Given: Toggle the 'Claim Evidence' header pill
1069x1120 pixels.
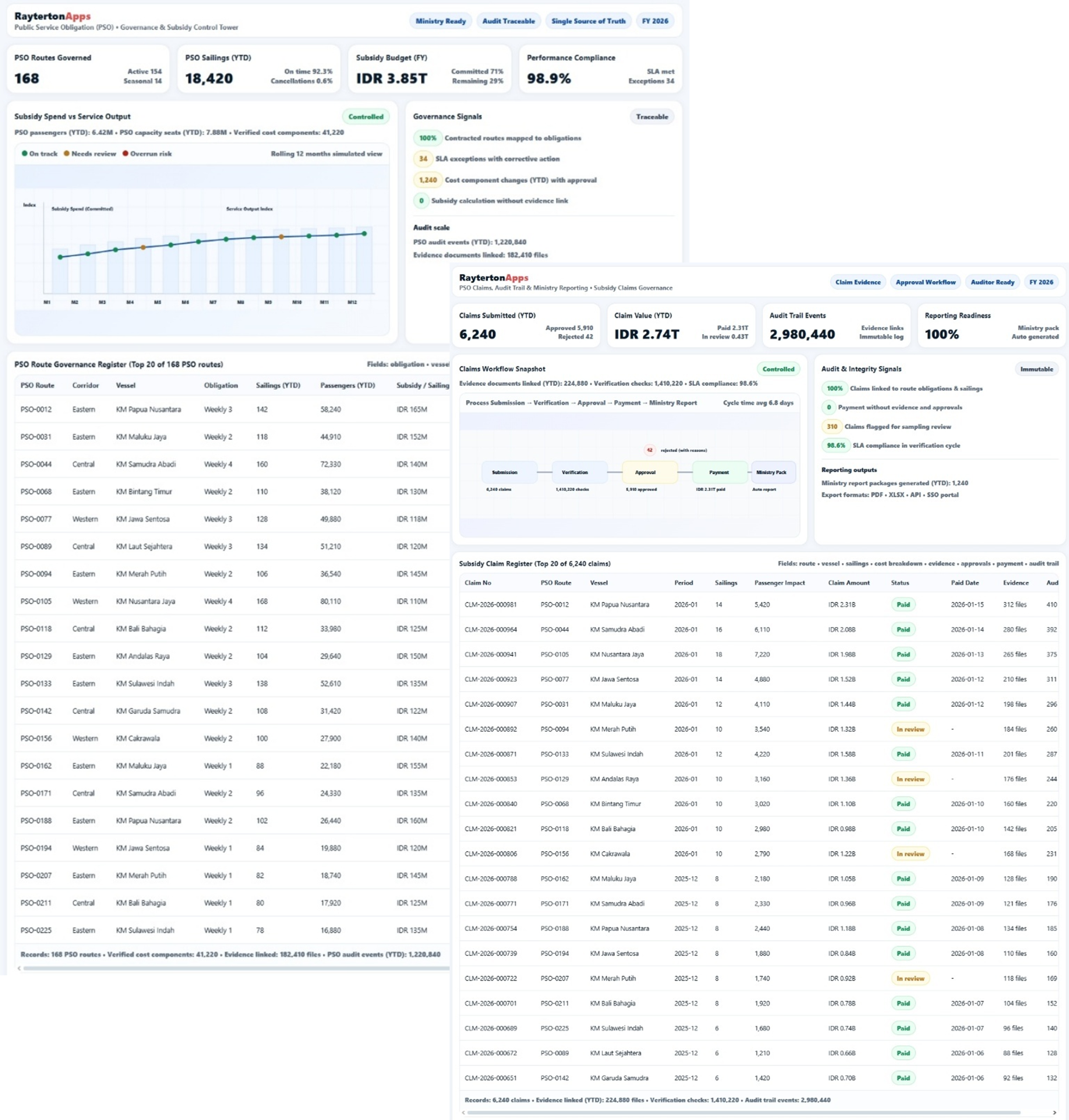Looking at the screenshot, I should [857, 282].
